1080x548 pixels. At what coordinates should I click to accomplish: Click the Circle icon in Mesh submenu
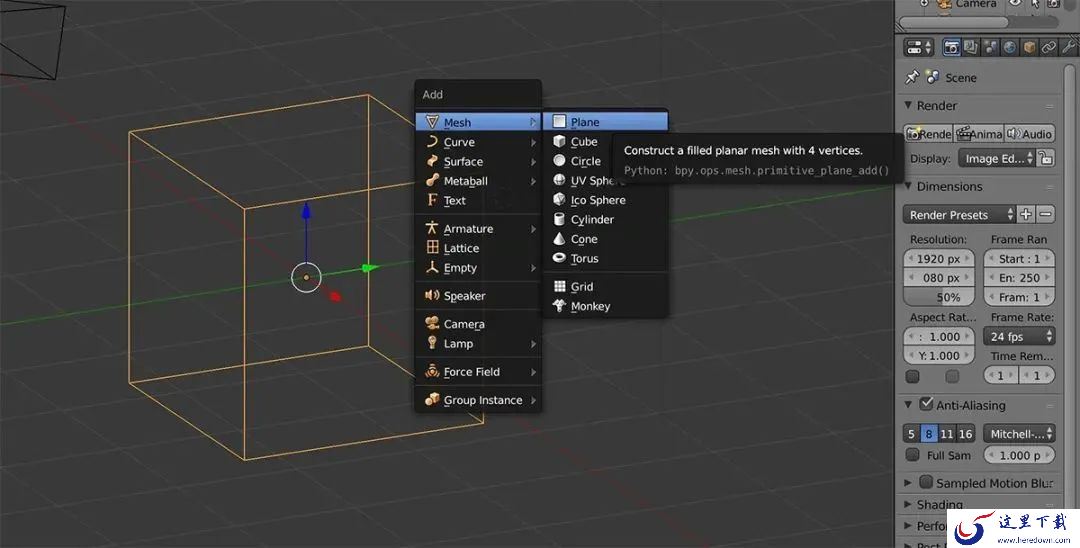[559, 160]
